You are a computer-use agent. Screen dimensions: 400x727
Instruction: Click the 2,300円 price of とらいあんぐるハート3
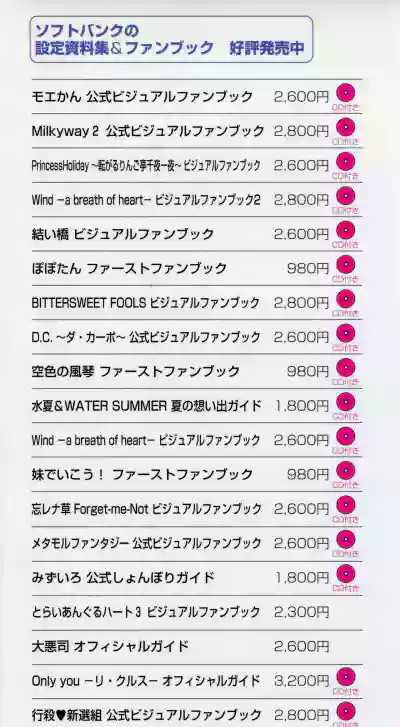point(301,612)
